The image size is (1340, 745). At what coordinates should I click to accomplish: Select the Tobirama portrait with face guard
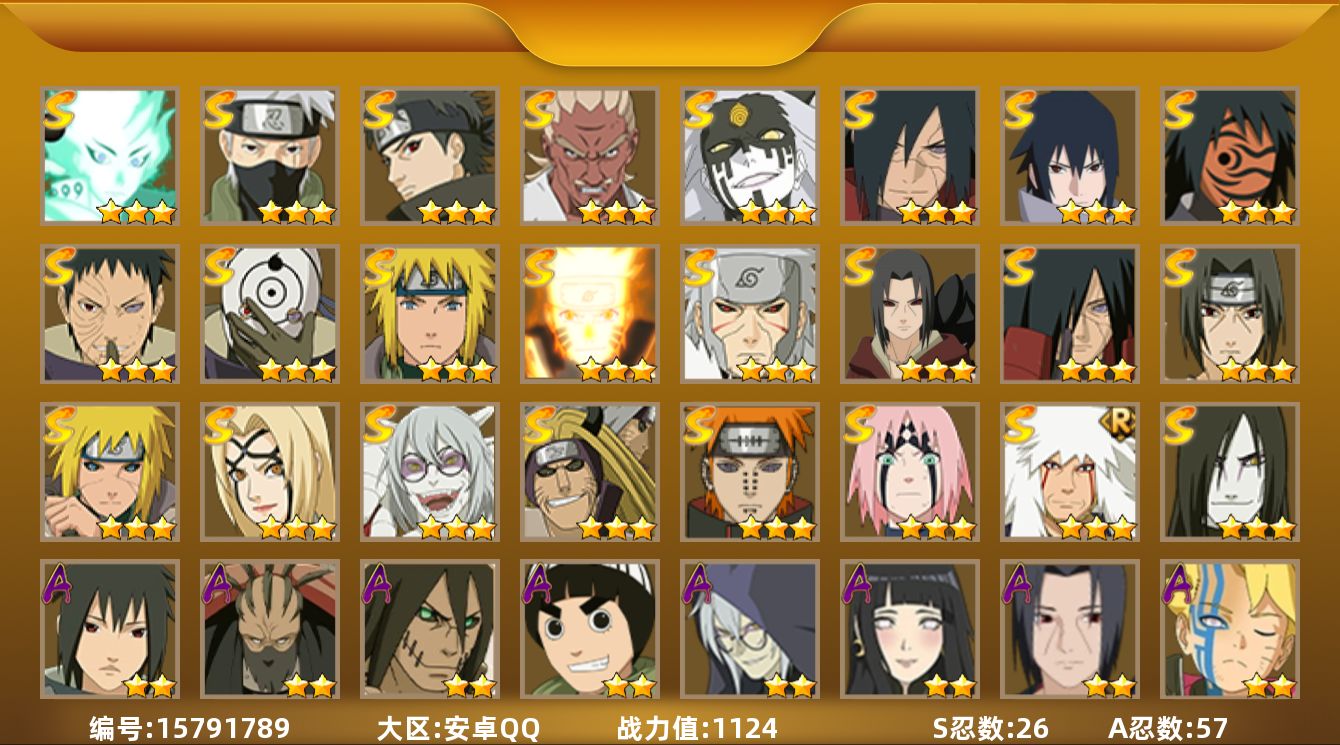pyautogui.click(x=750, y=314)
